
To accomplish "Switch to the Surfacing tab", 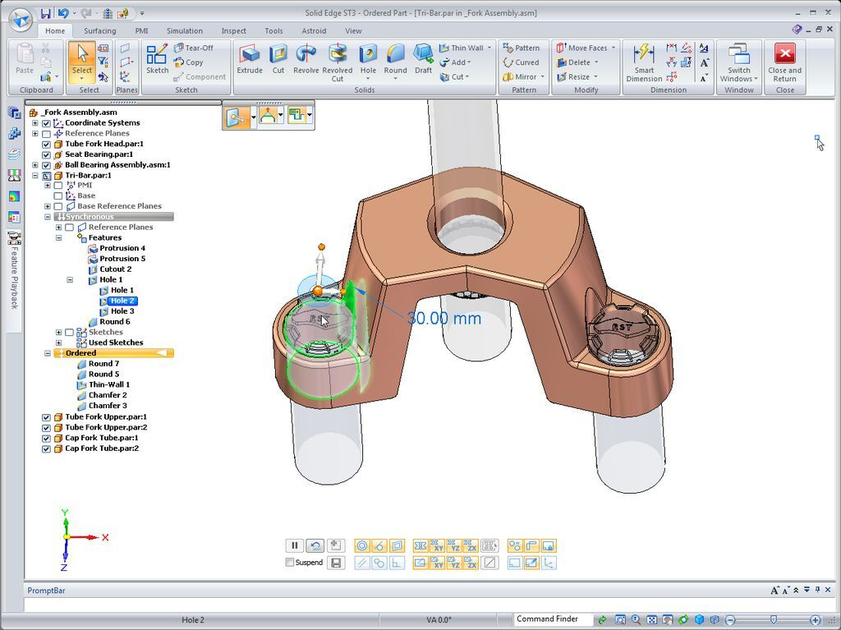I will (x=99, y=31).
